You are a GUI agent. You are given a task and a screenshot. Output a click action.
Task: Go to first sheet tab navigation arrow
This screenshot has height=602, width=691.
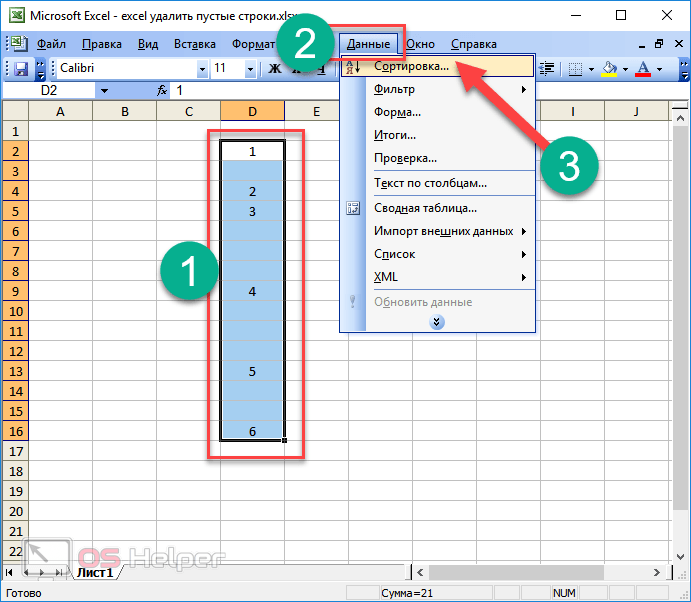[x=9, y=572]
